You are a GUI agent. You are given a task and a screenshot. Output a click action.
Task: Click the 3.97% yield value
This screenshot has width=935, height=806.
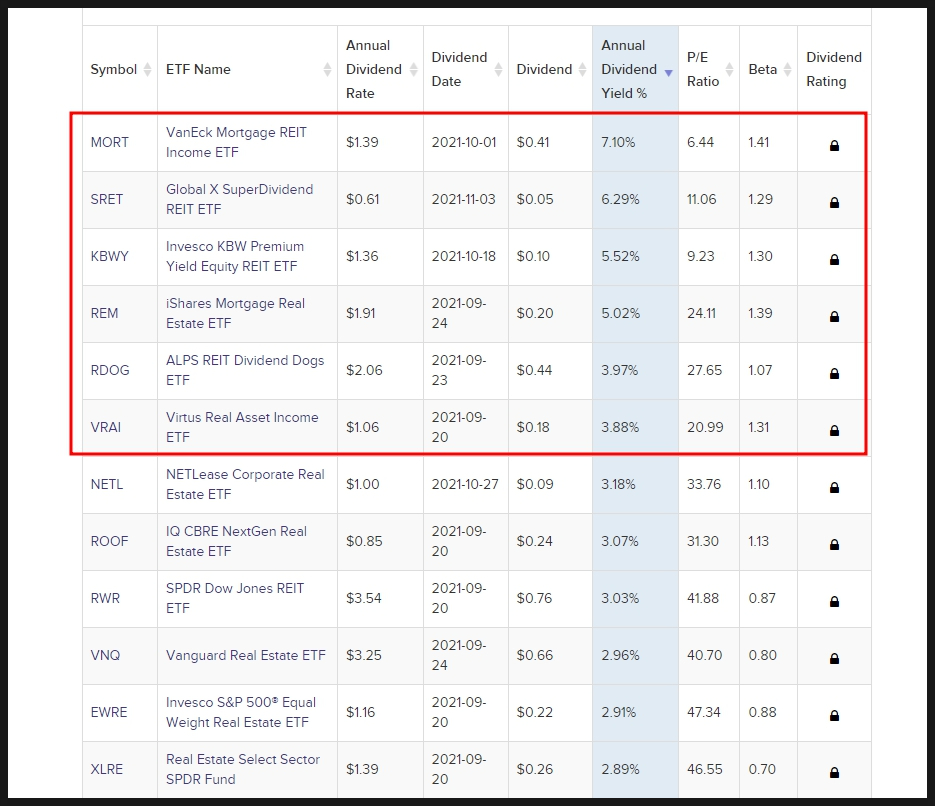pyautogui.click(x=620, y=370)
